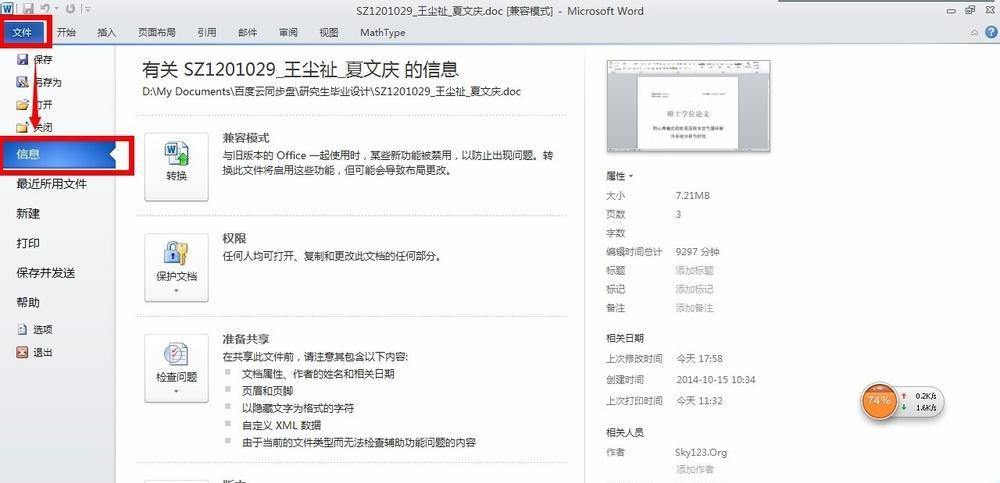Click the 相关日期 section heading

click(x=625, y=339)
